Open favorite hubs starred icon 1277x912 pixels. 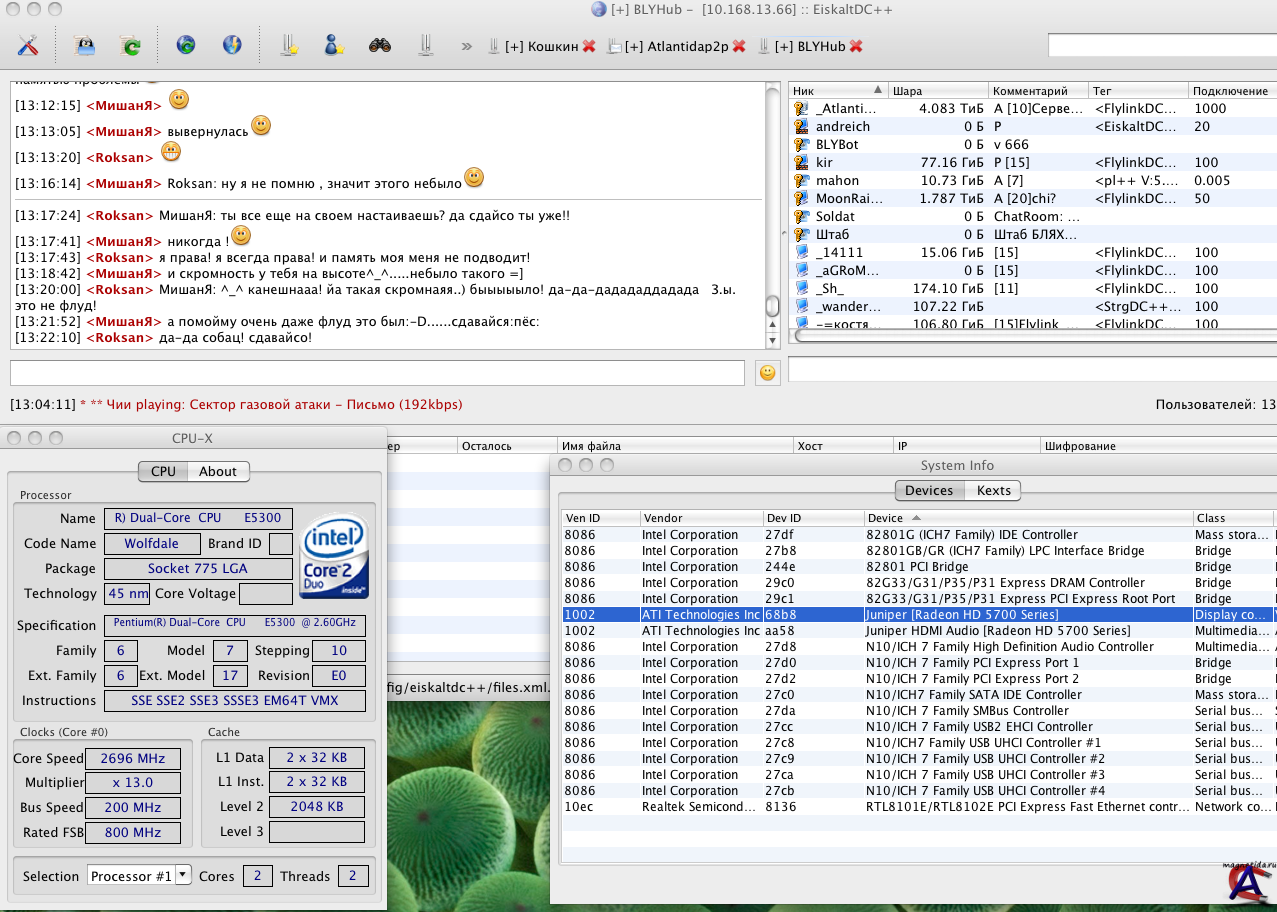coord(289,45)
